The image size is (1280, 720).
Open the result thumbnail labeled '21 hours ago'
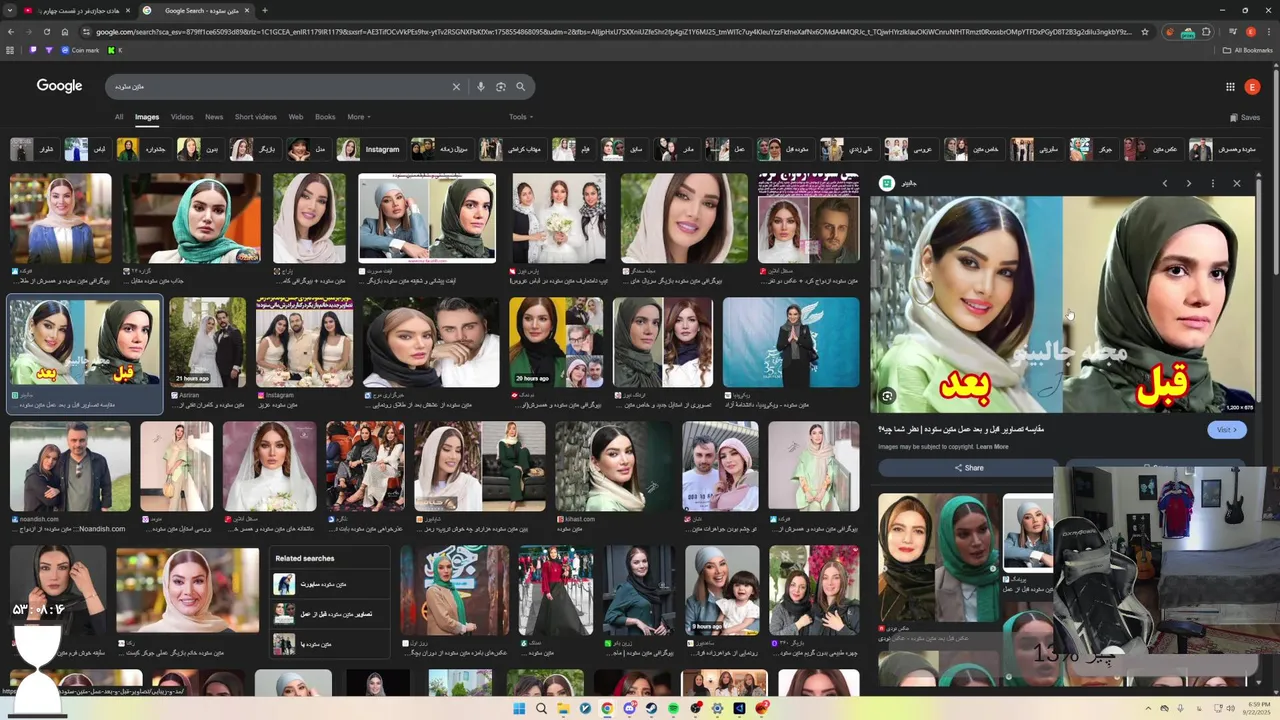click(x=207, y=342)
